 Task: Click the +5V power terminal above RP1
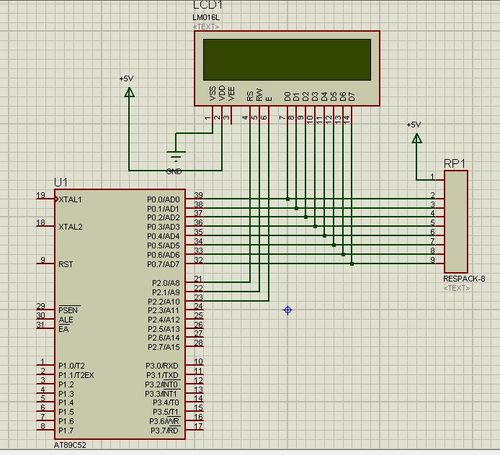[417, 138]
